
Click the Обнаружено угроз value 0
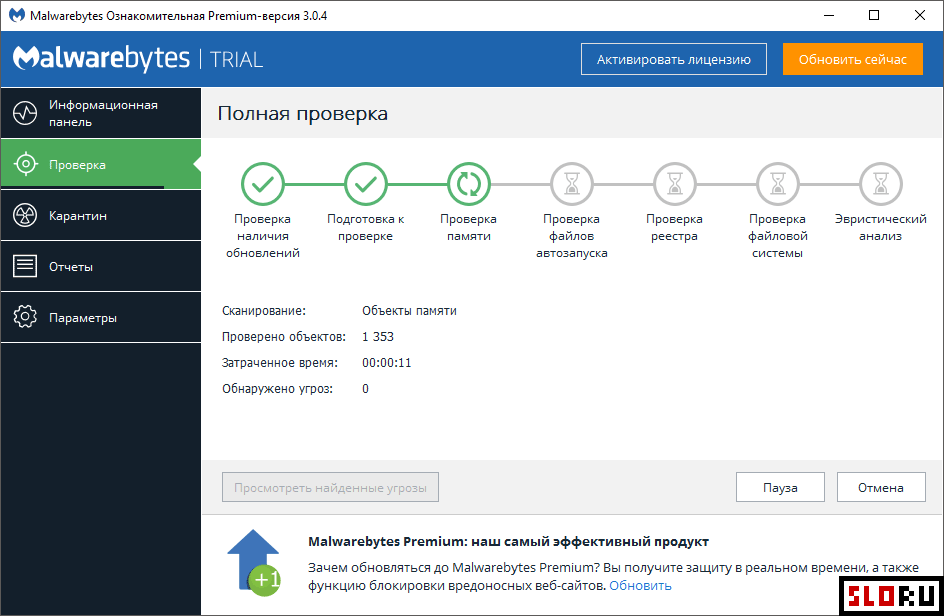click(365, 388)
